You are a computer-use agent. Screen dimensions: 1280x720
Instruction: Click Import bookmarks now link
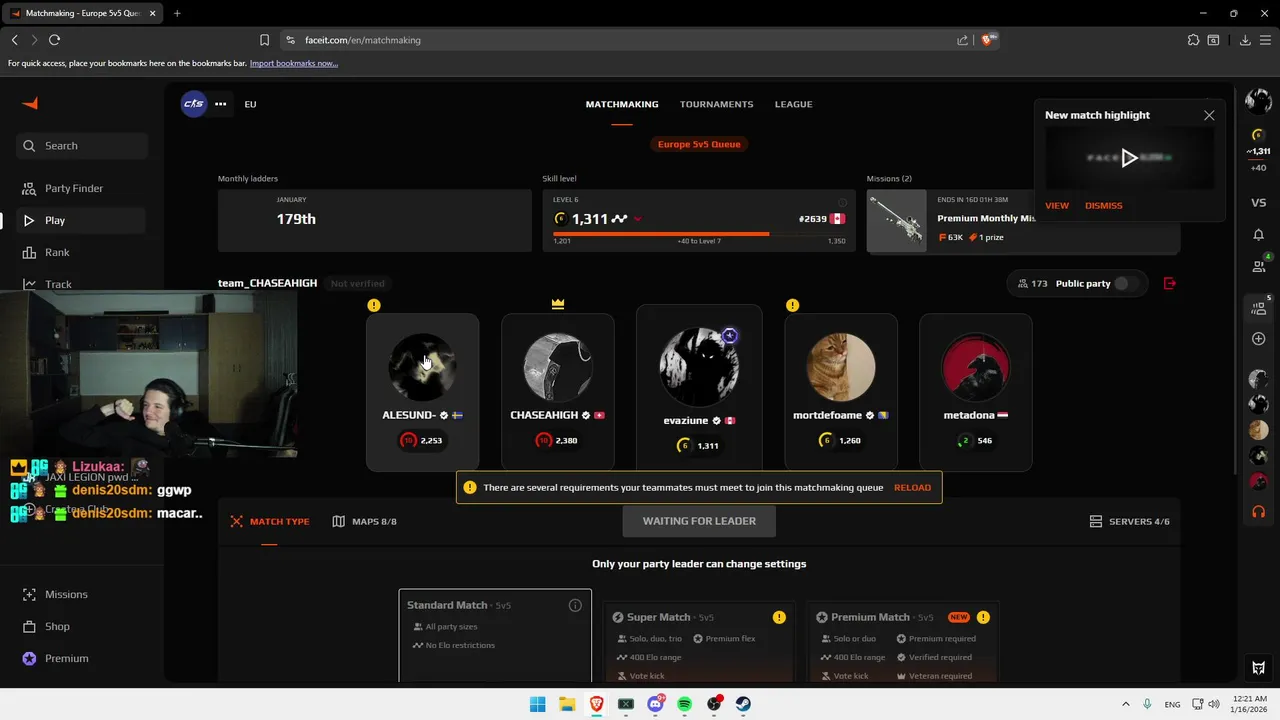pyautogui.click(x=294, y=63)
